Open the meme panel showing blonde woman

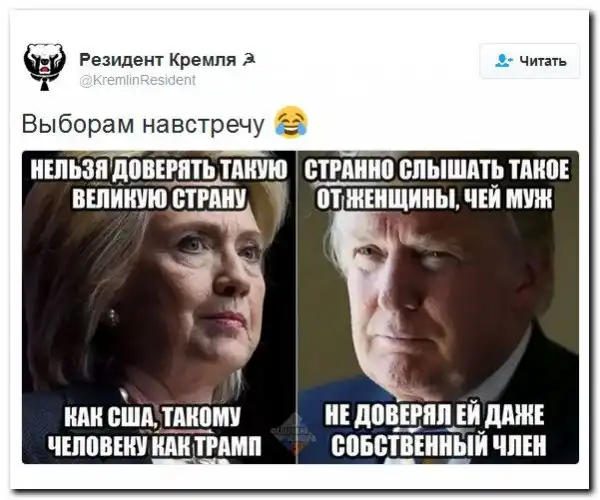[159, 307]
